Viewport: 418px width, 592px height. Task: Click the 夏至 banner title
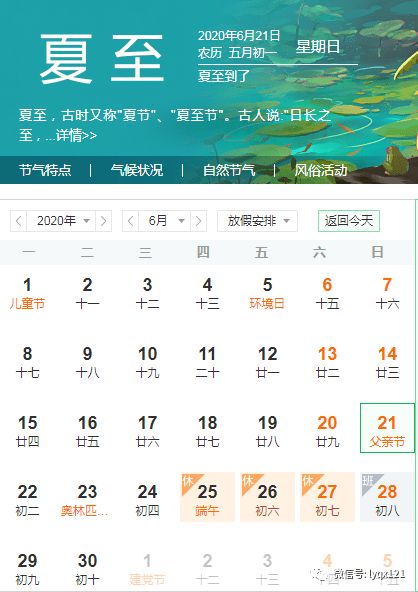[x=102, y=59]
